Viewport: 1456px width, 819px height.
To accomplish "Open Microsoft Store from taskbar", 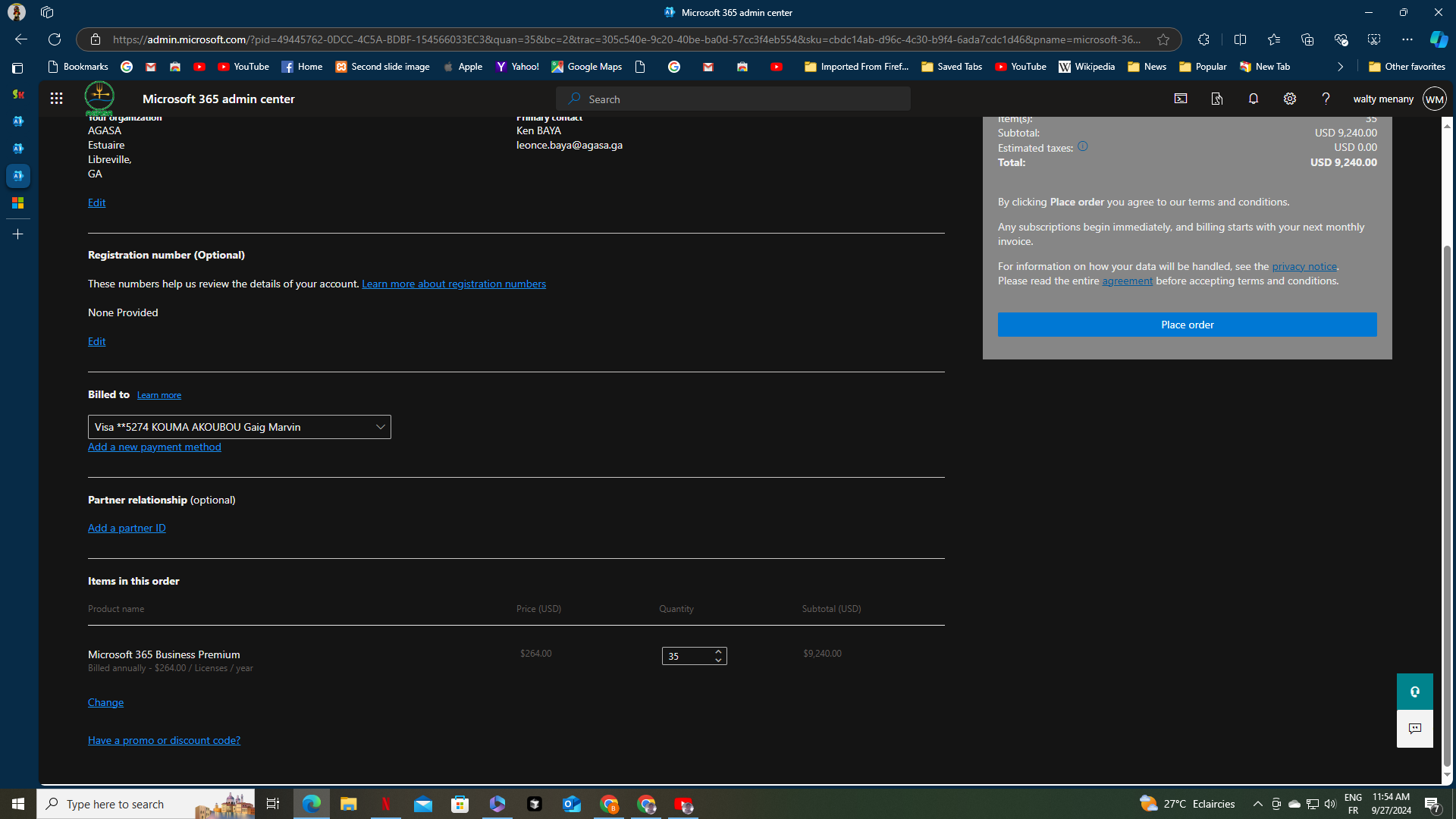I will 460,804.
